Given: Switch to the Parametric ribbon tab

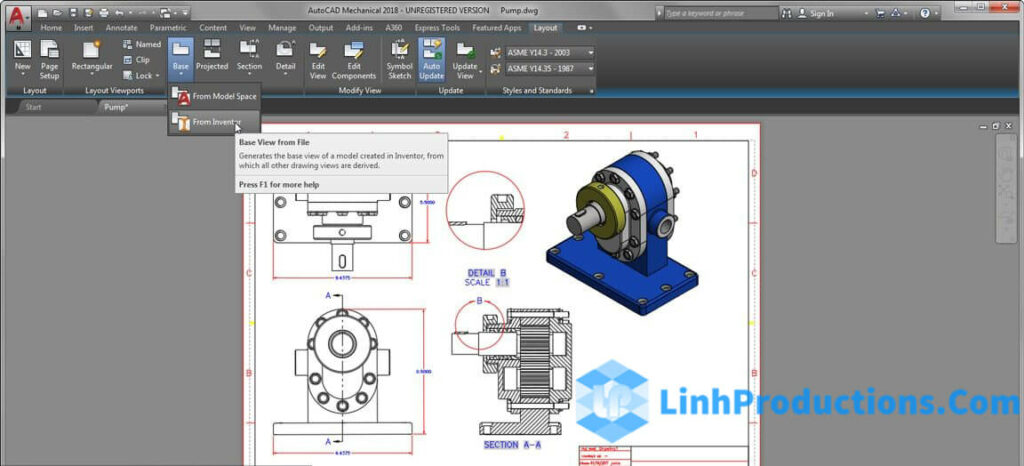Looking at the screenshot, I should (168, 28).
